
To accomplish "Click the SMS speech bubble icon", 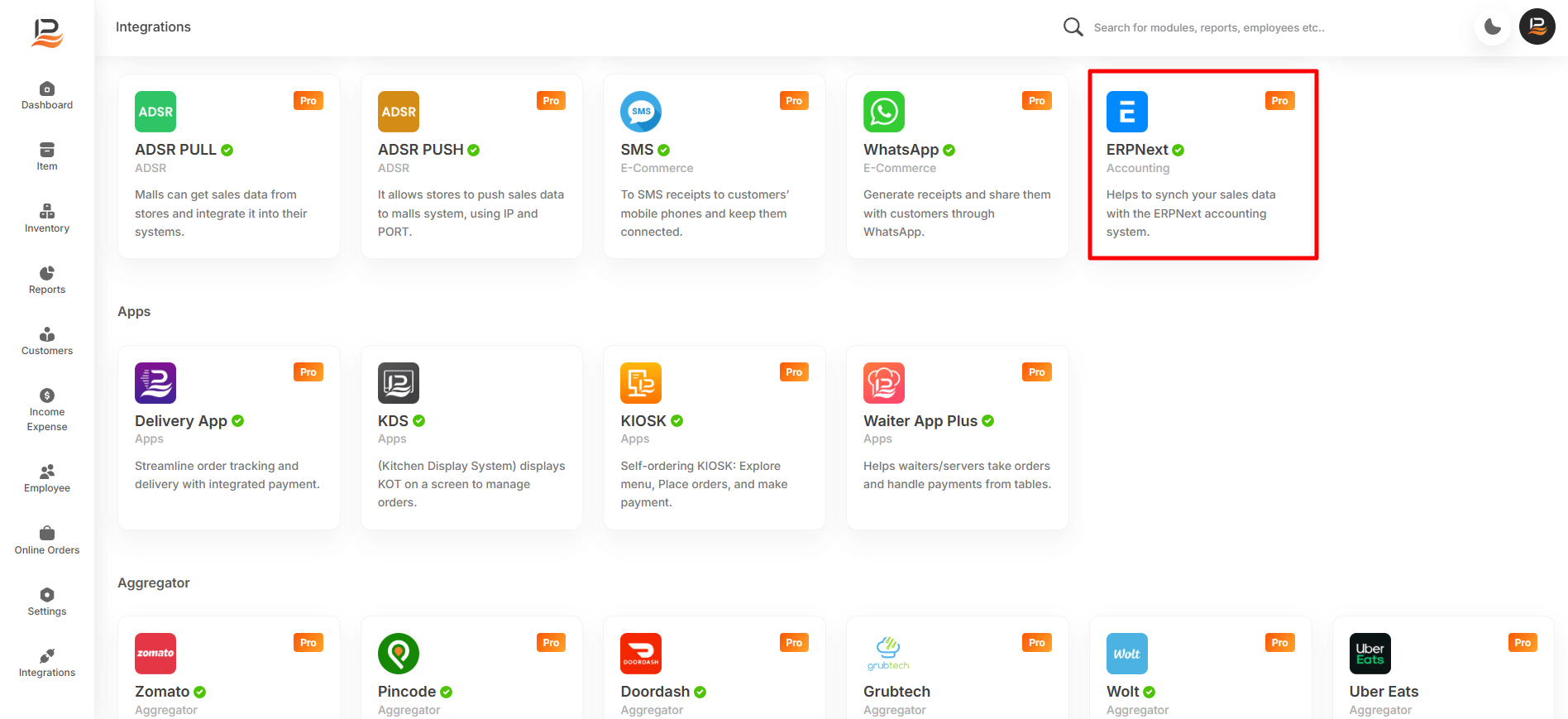I will pyautogui.click(x=641, y=112).
